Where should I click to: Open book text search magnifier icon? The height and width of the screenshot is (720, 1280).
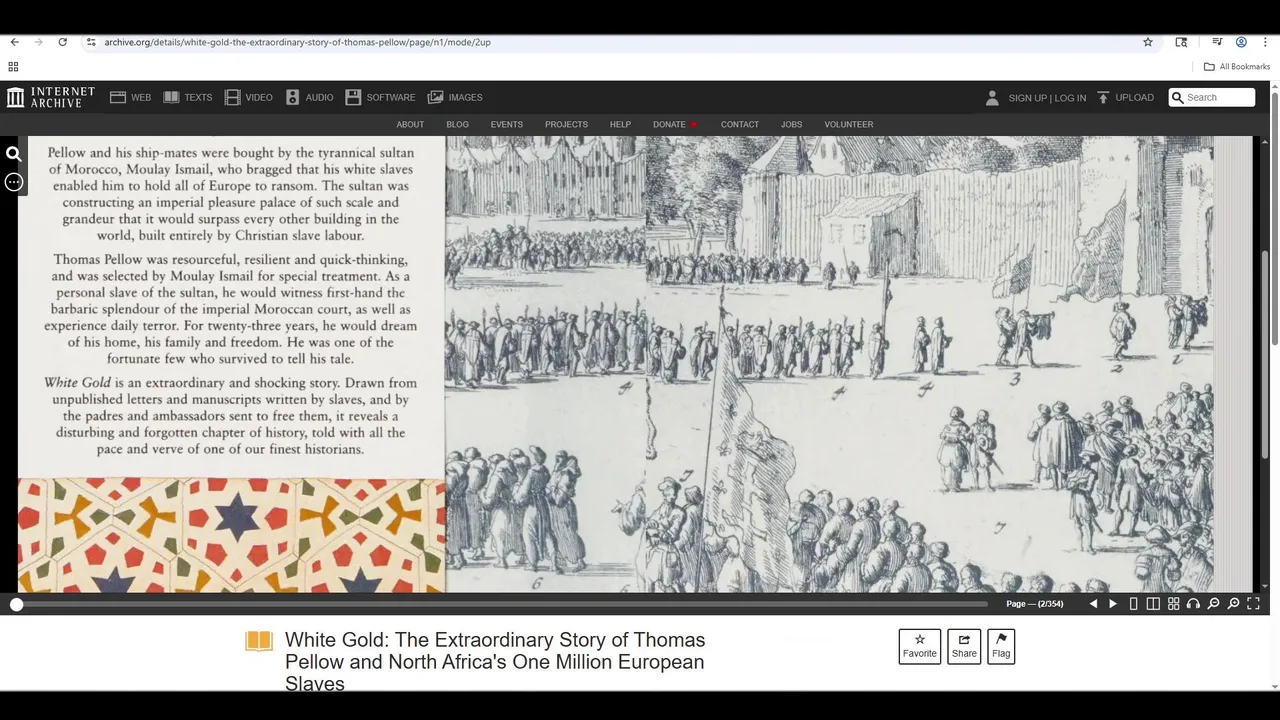click(x=14, y=154)
